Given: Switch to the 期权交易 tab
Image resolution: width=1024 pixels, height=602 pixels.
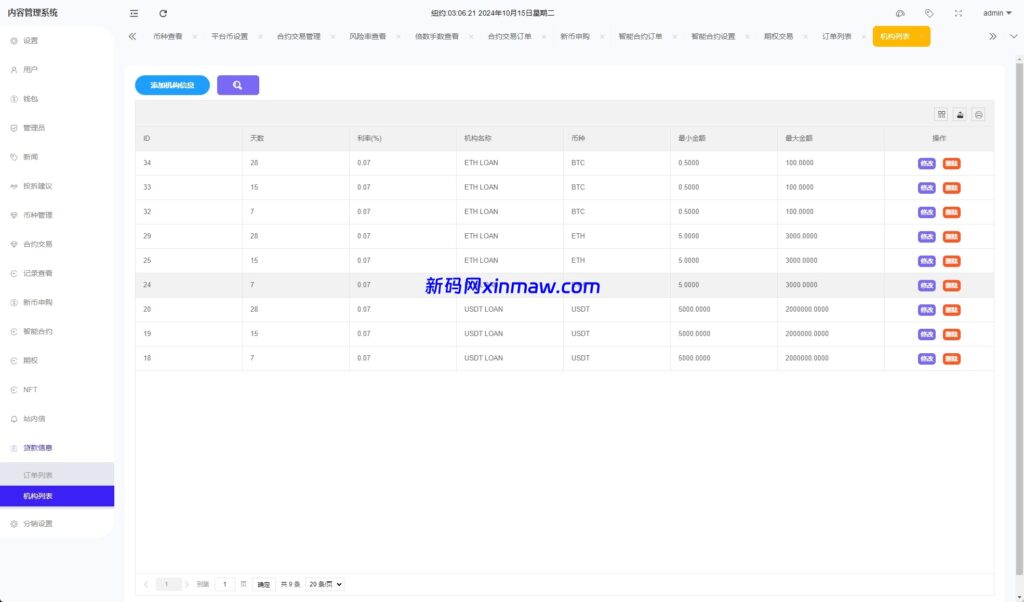Looking at the screenshot, I should point(778,36).
